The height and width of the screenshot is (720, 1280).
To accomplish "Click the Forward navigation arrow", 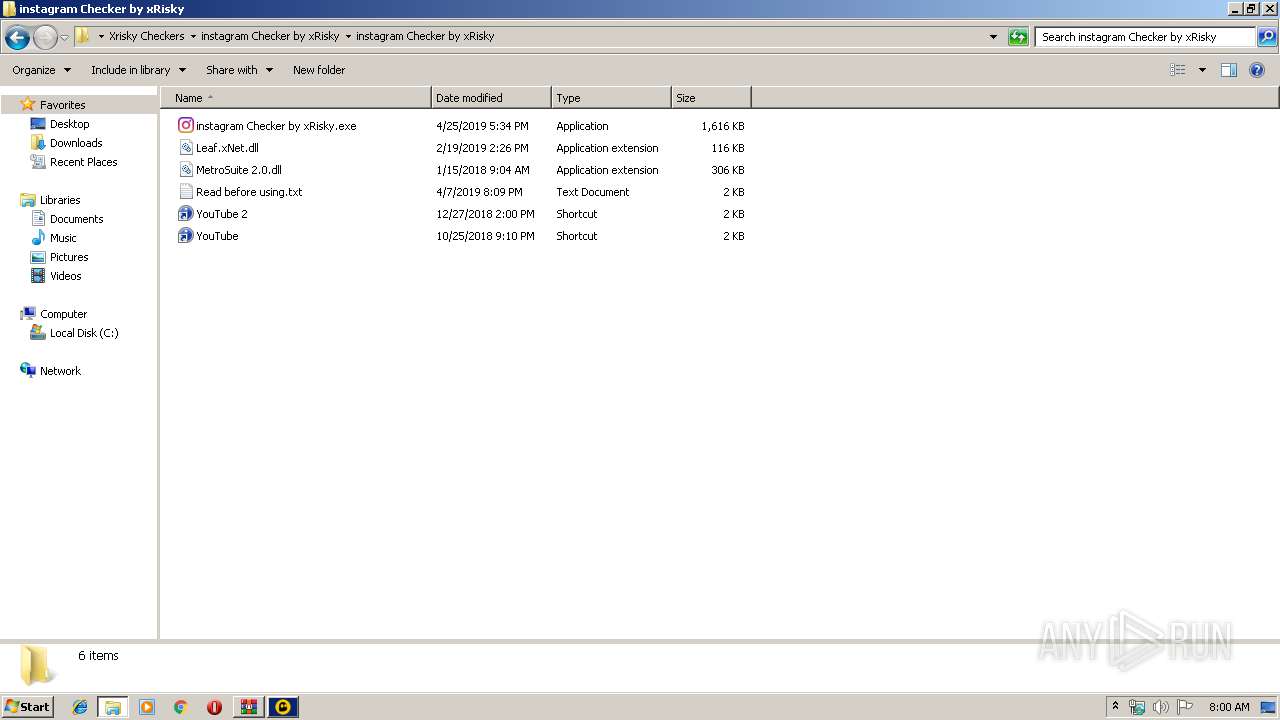I will [x=45, y=38].
